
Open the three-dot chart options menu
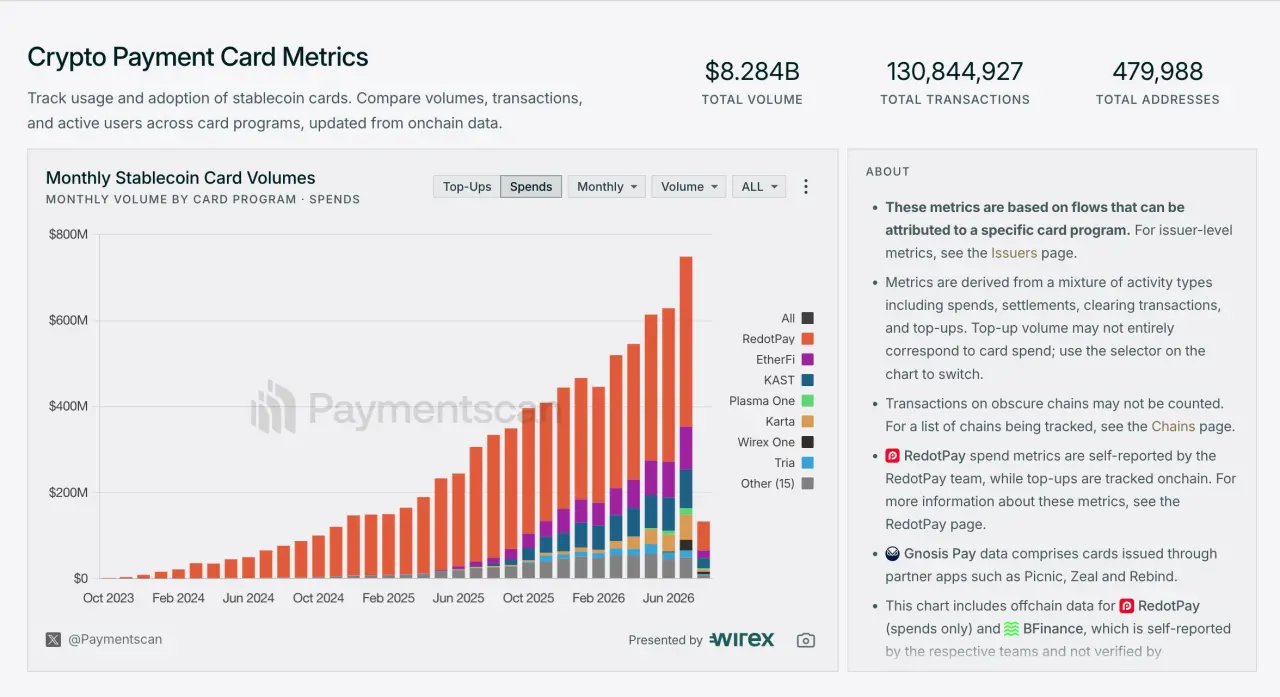tap(806, 187)
